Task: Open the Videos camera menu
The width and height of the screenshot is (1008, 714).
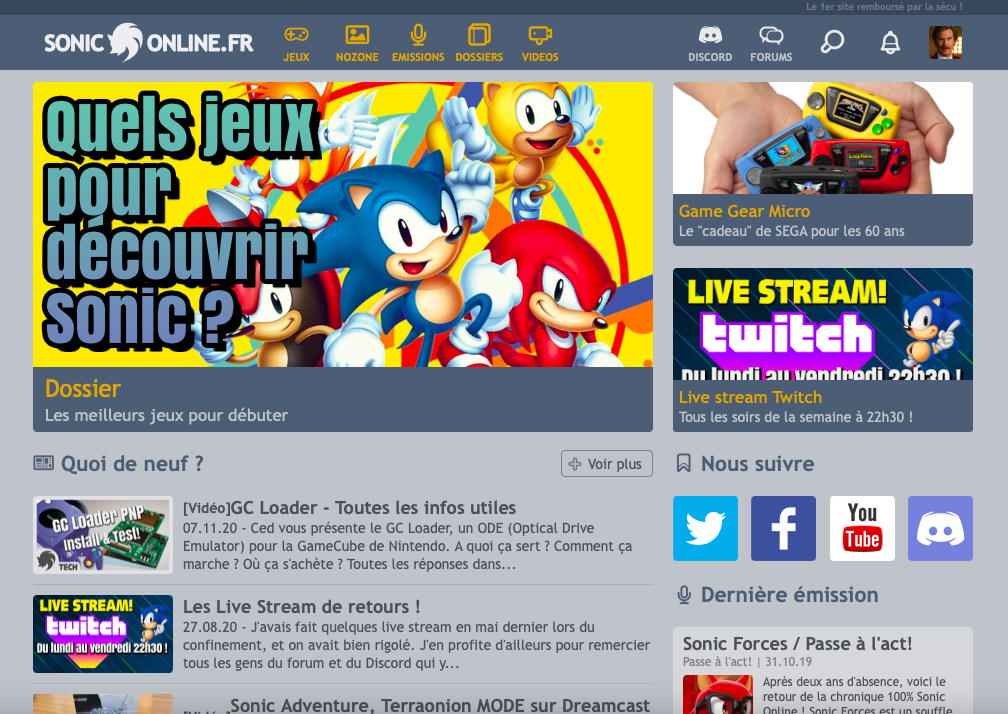Action: (x=540, y=43)
